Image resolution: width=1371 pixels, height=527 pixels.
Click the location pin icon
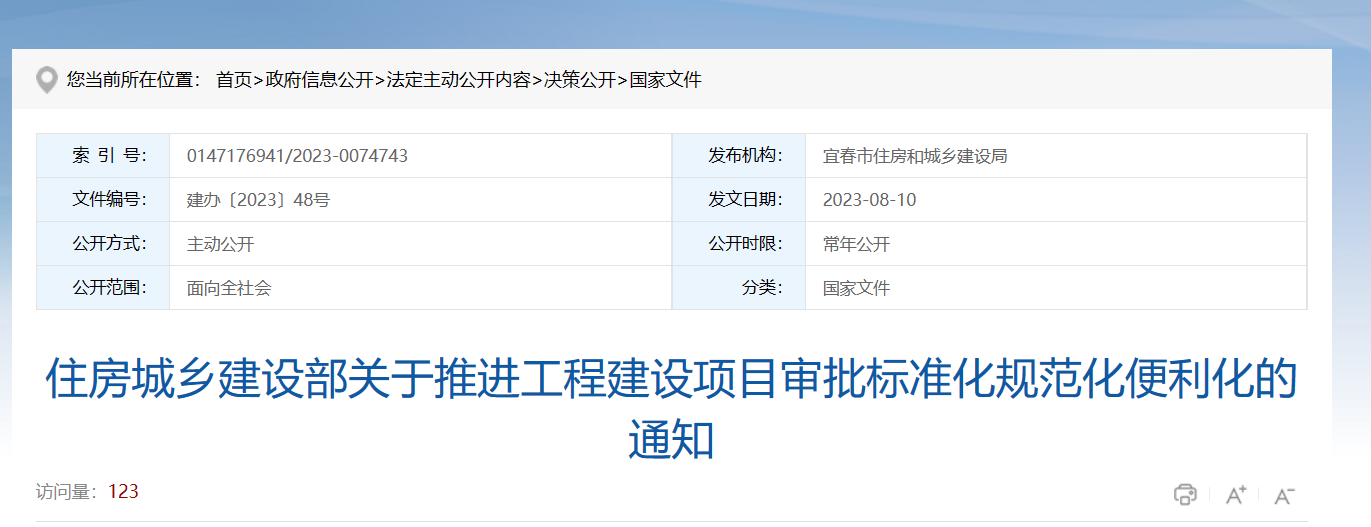click(x=46, y=80)
